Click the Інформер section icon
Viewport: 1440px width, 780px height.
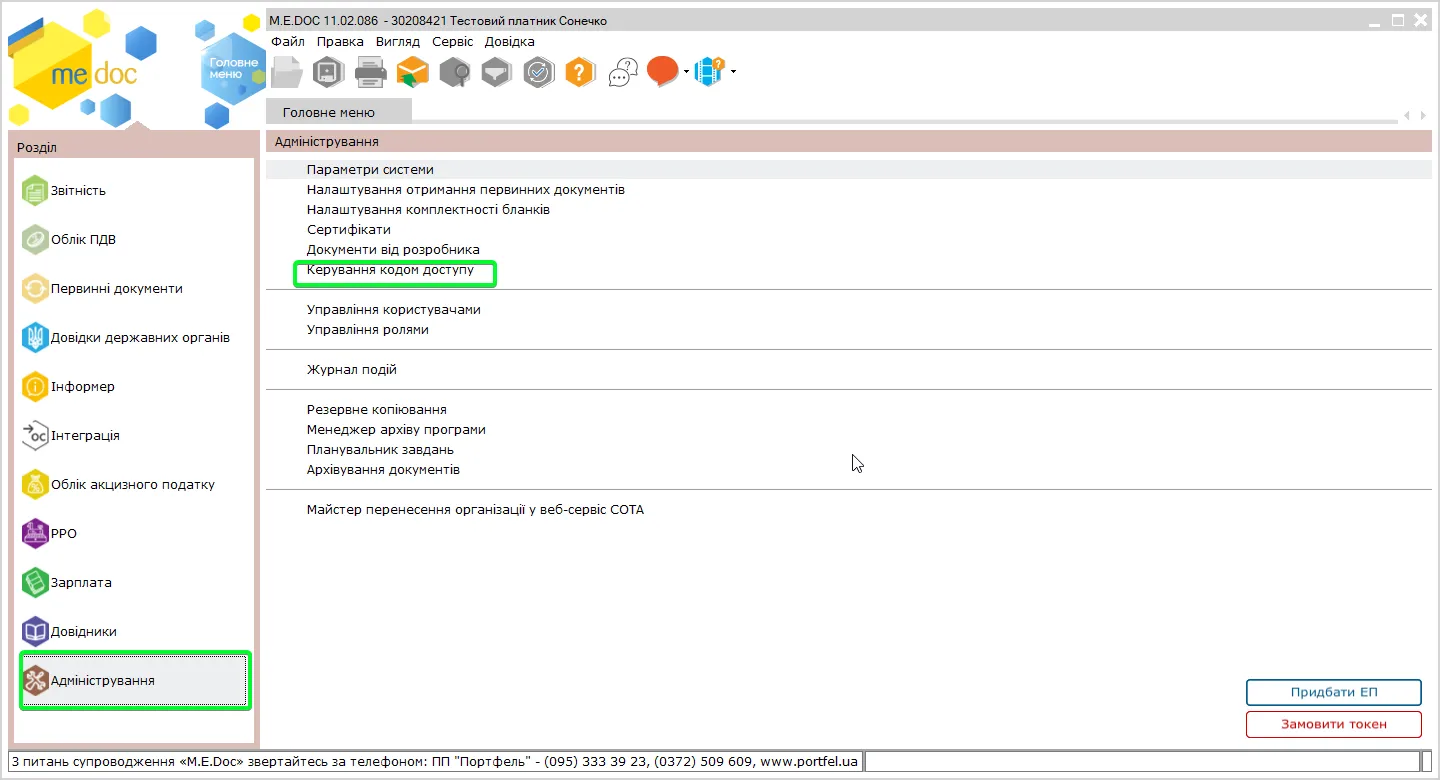click(35, 386)
